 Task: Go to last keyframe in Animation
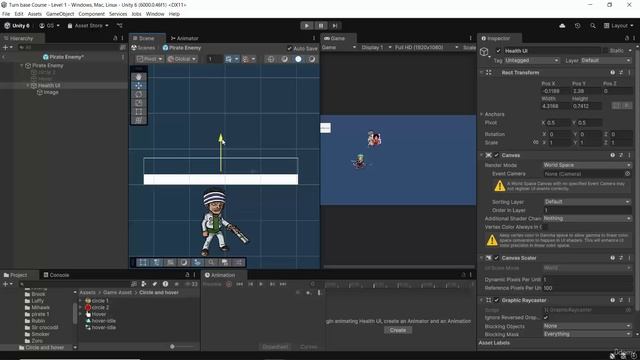pos(283,284)
